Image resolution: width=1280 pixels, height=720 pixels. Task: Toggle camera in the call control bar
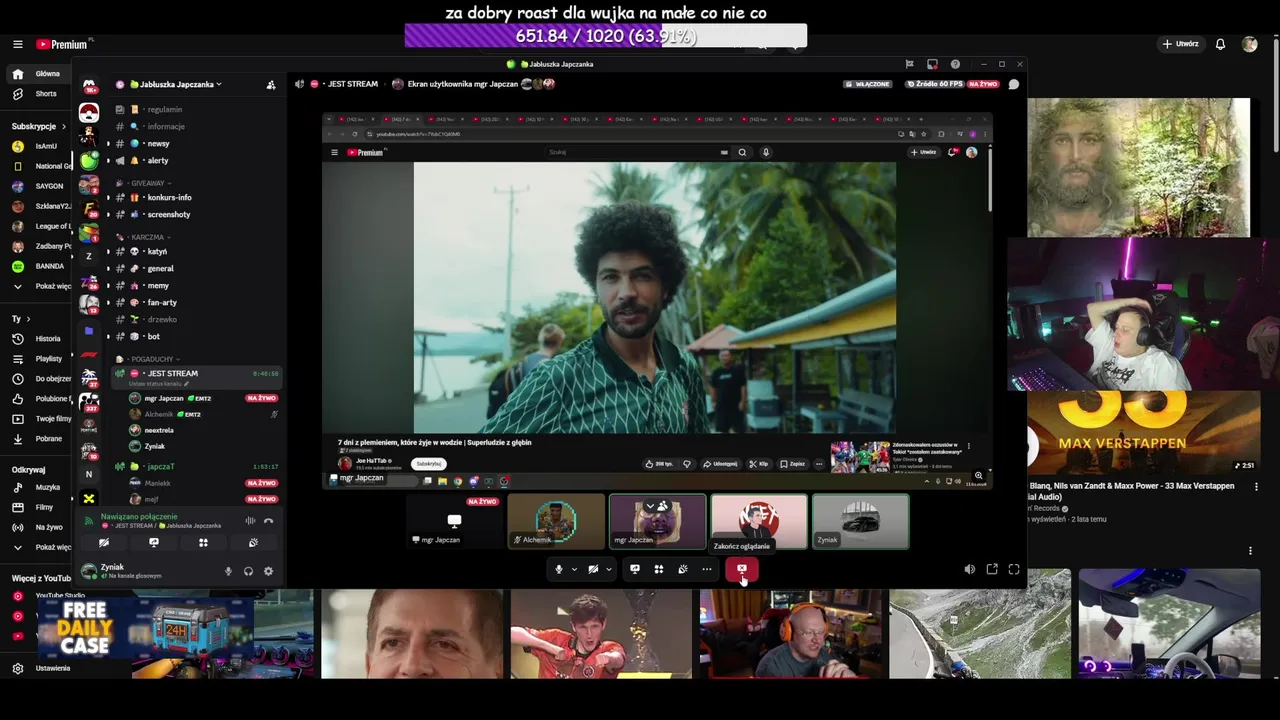(x=593, y=569)
